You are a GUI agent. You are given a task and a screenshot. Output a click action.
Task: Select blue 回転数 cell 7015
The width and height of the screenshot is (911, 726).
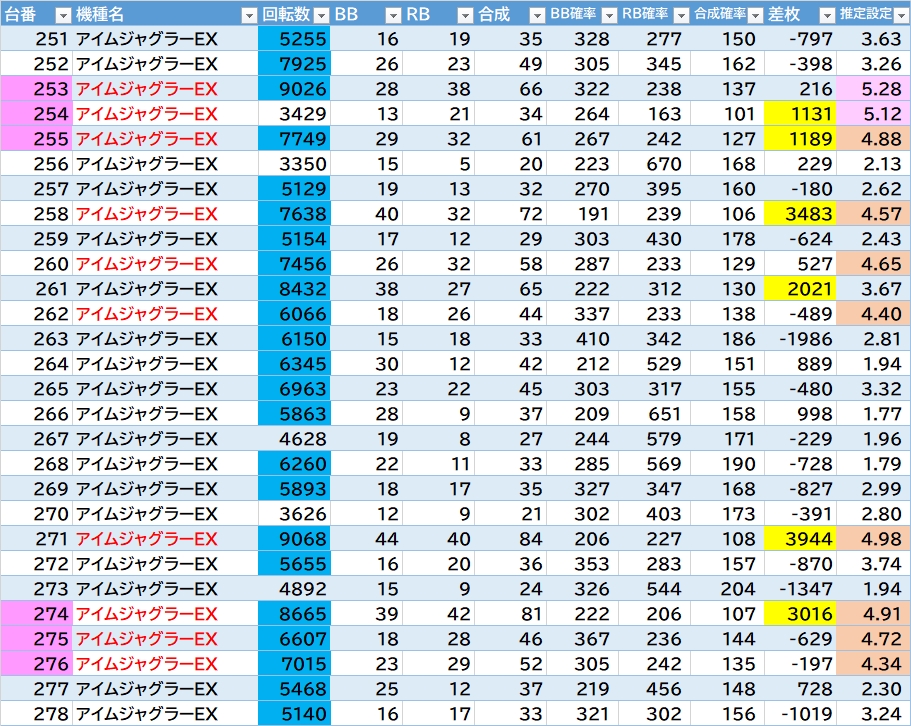click(294, 664)
